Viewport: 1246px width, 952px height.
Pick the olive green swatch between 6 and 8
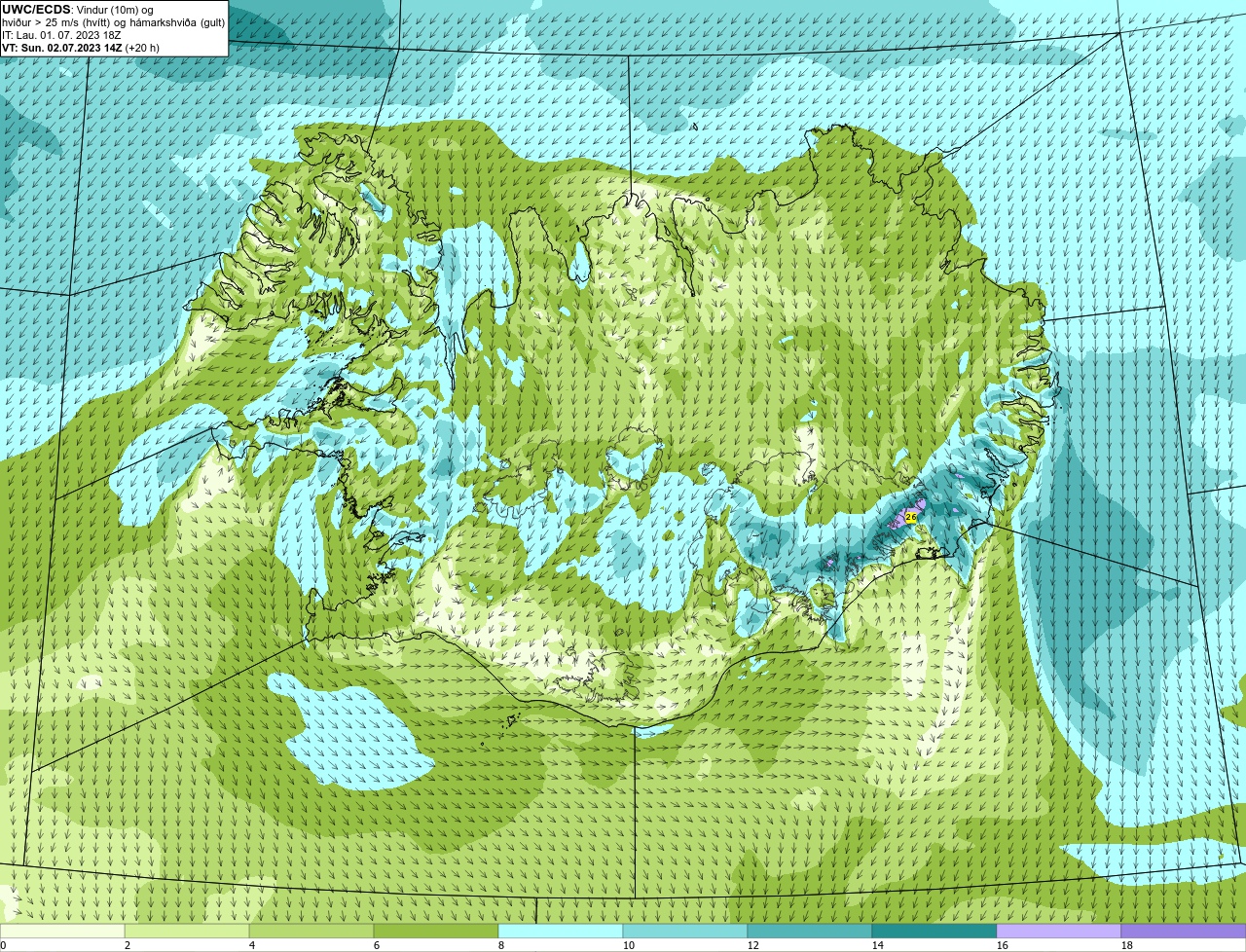[x=436, y=932]
